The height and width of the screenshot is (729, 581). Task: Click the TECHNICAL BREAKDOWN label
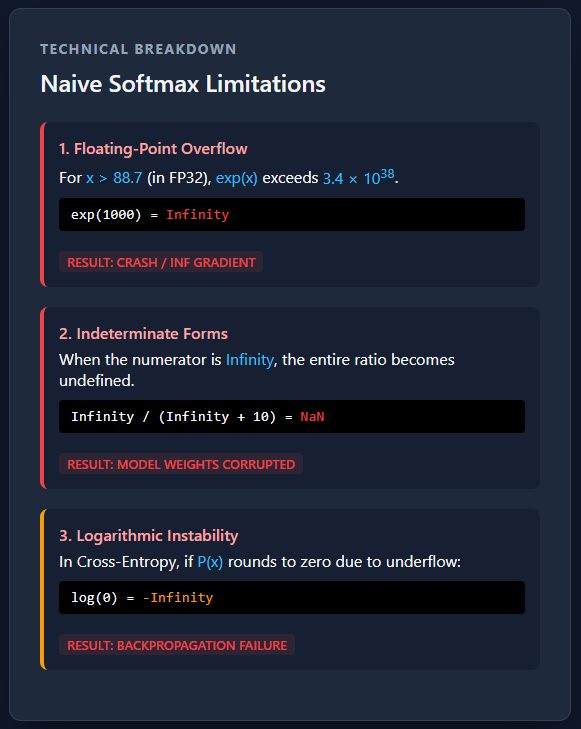pos(138,49)
